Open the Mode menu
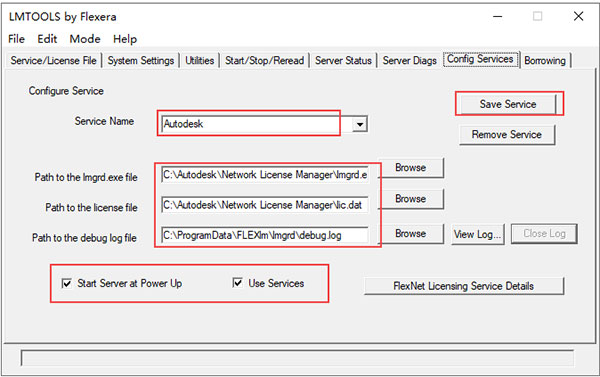The width and height of the screenshot is (600, 377). [85, 39]
